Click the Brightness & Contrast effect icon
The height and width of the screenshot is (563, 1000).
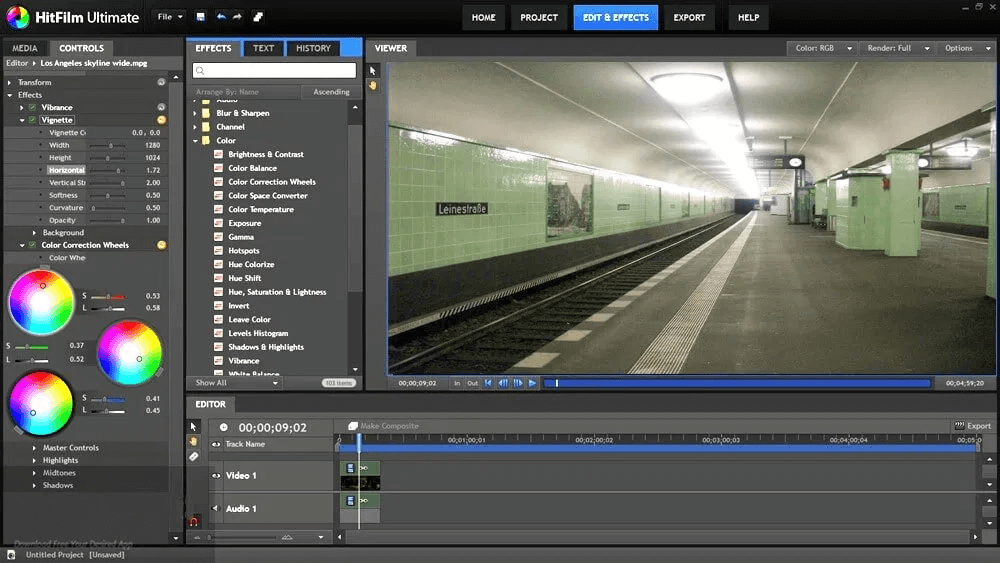coord(219,154)
